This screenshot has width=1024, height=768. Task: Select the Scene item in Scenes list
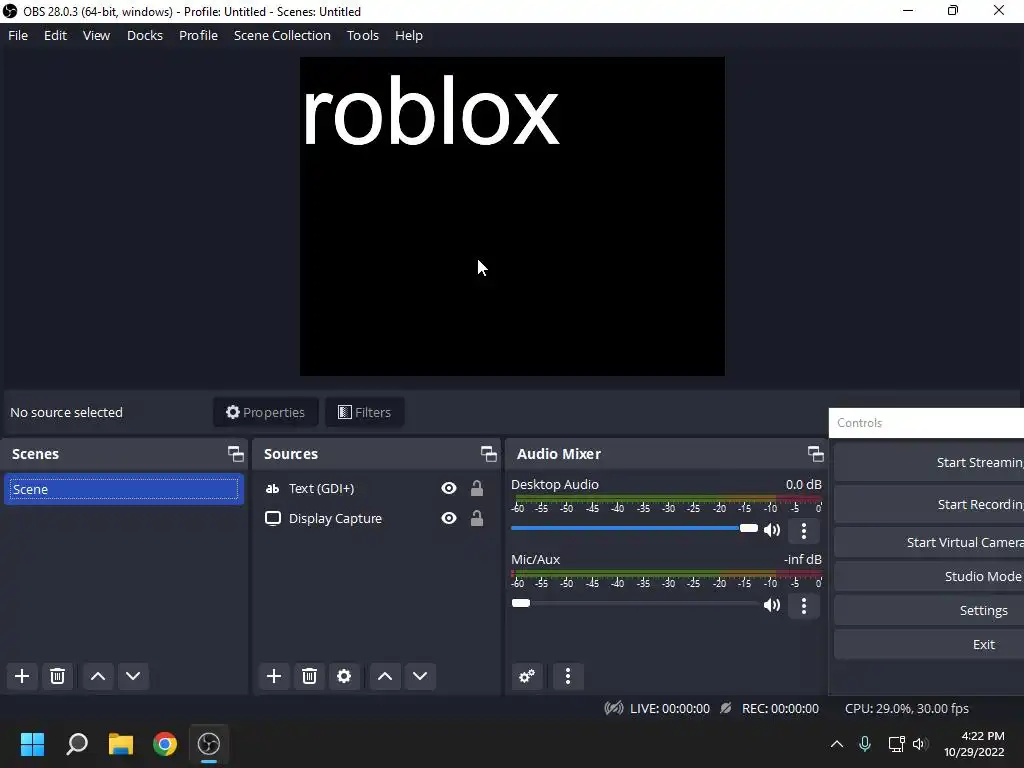click(124, 489)
